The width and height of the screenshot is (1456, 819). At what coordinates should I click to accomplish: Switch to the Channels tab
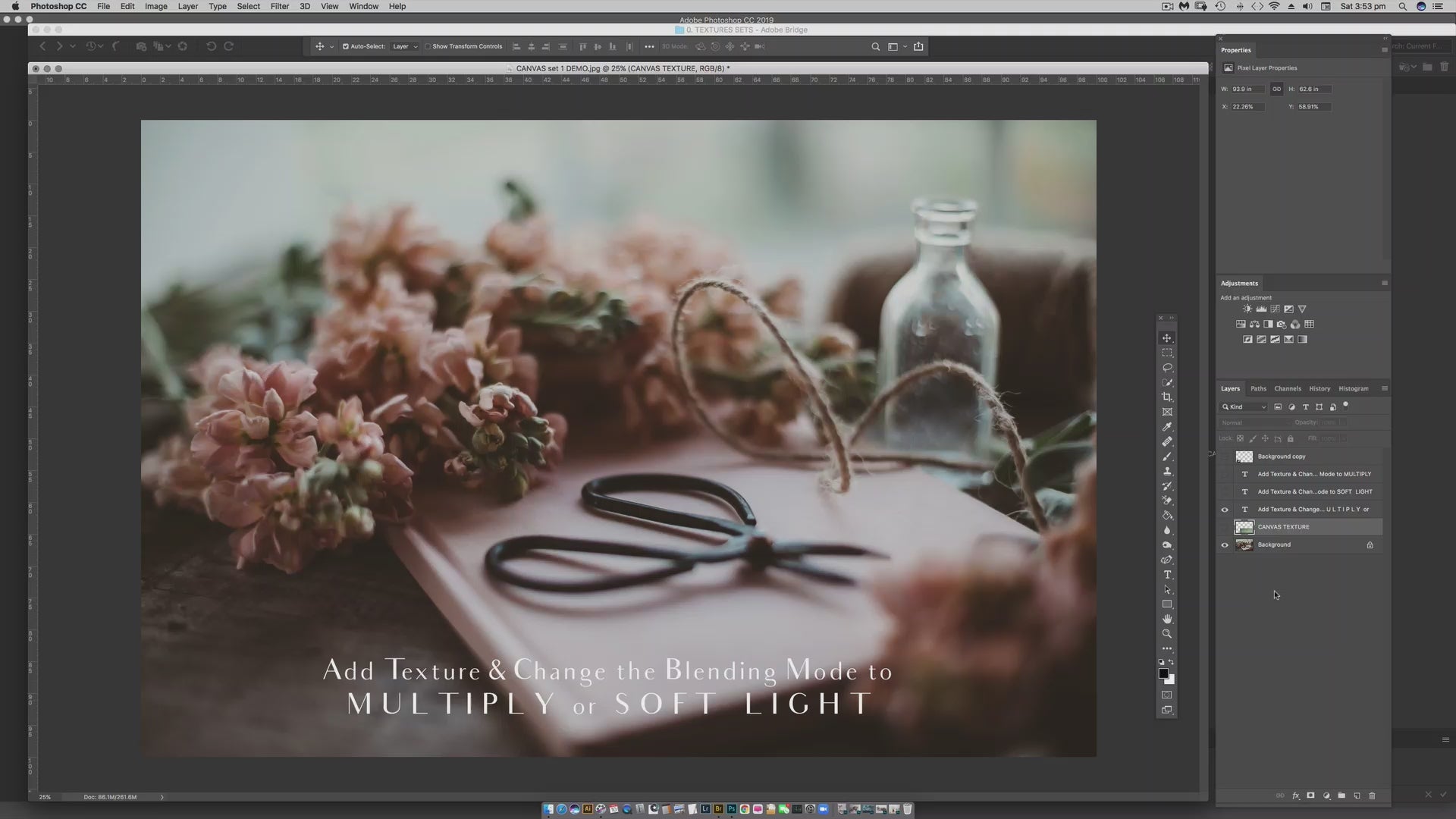tap(1287, 388)
